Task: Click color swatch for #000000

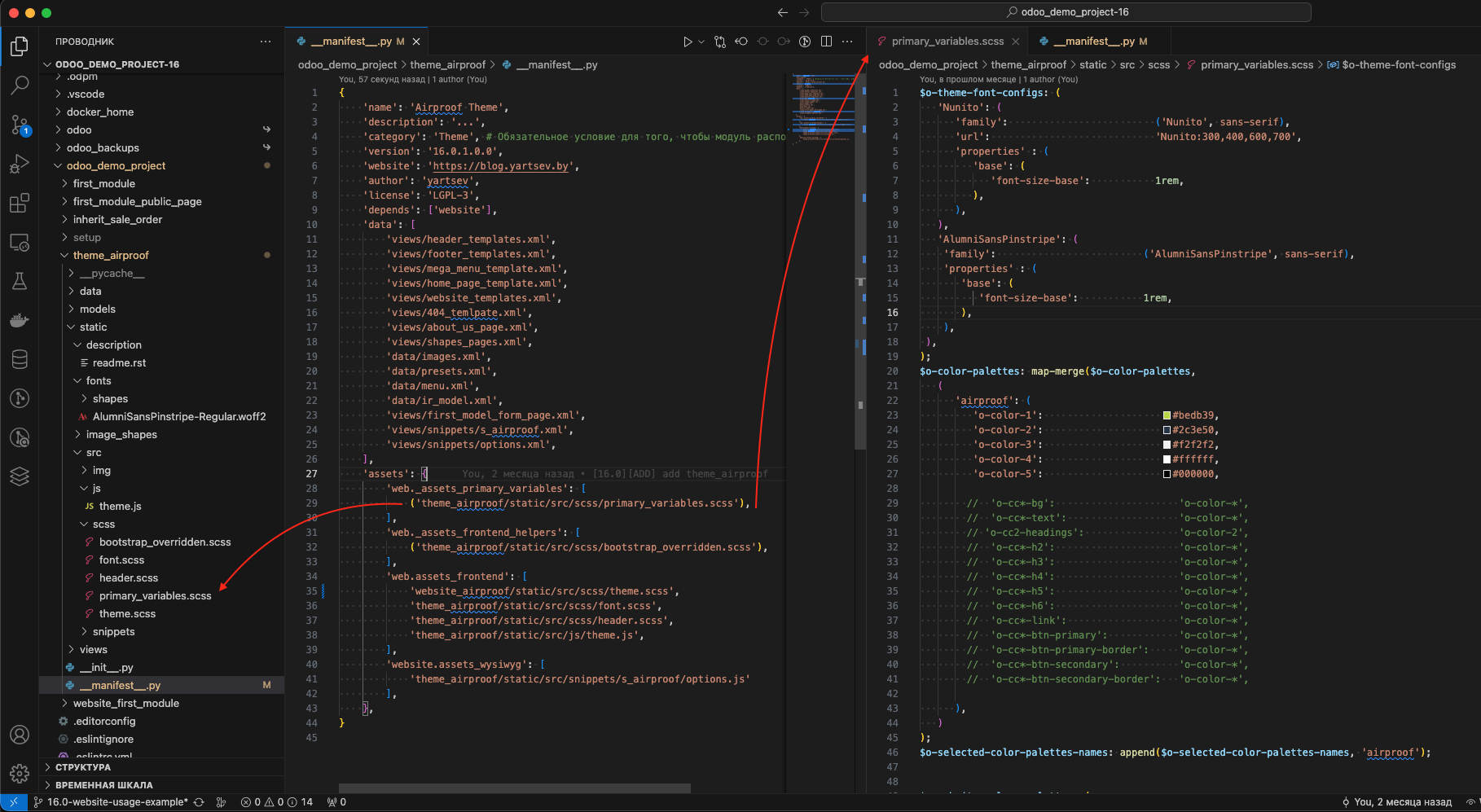Action: (1167, 474)
